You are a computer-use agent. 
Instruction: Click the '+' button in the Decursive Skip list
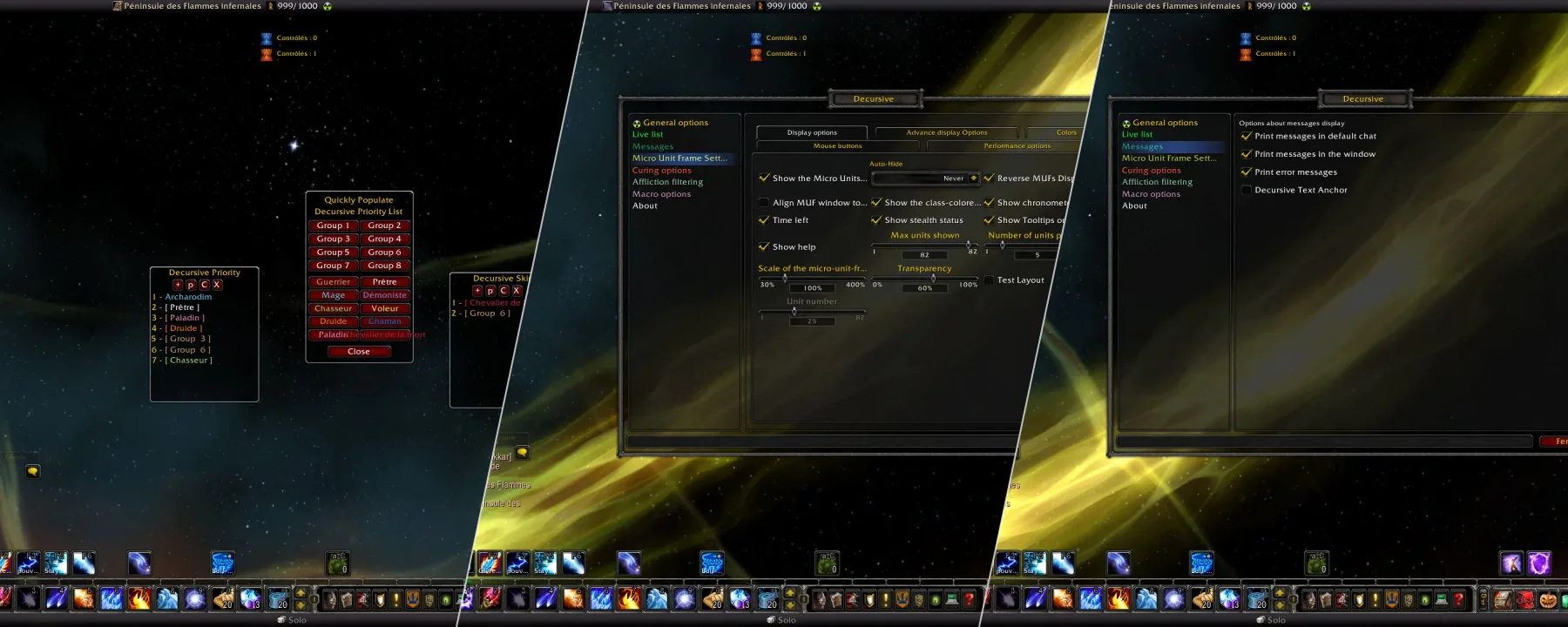tap(477, 291)
